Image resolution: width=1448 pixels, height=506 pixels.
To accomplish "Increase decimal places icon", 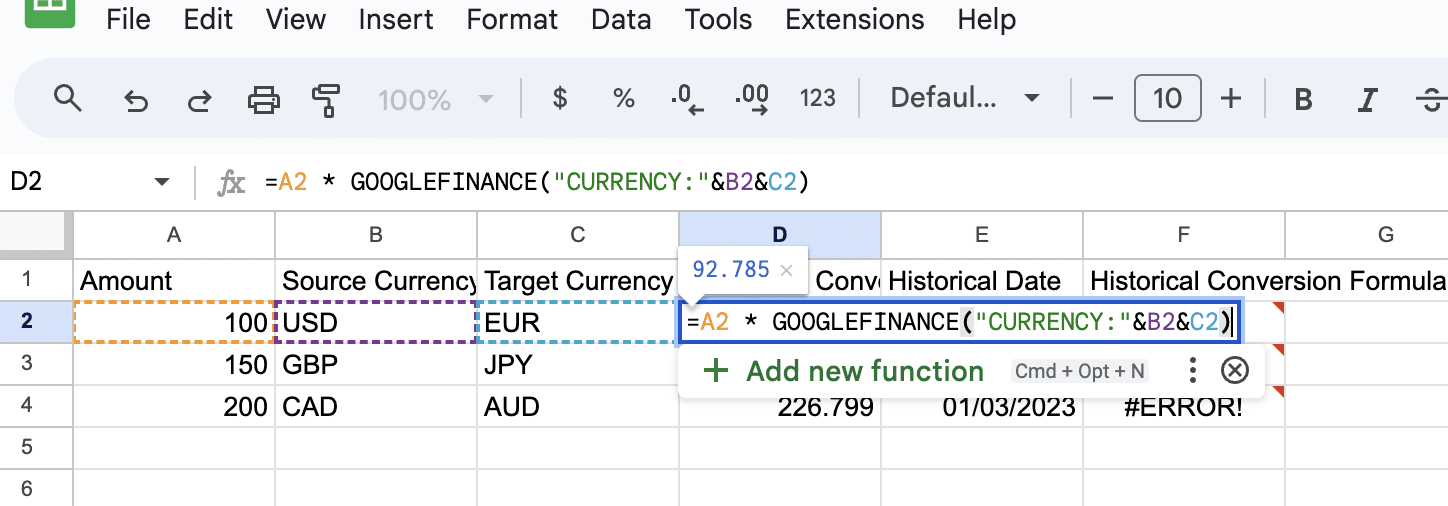I will (x=751, y=98).
